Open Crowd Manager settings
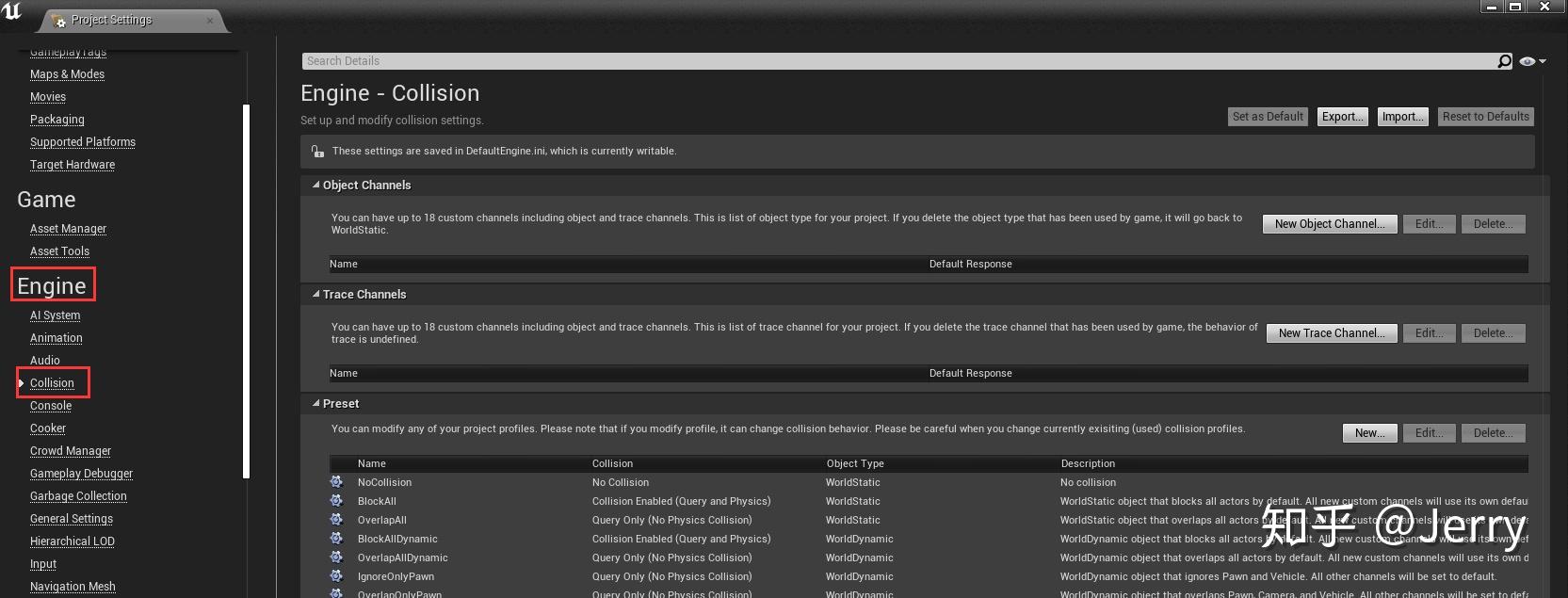 71,451
